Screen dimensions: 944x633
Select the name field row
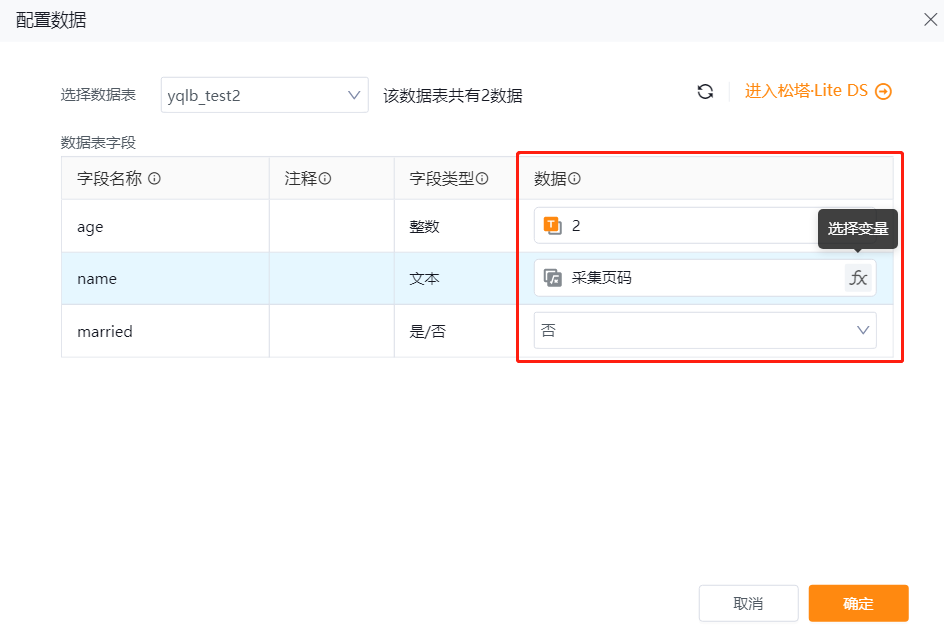click(165, 279)
